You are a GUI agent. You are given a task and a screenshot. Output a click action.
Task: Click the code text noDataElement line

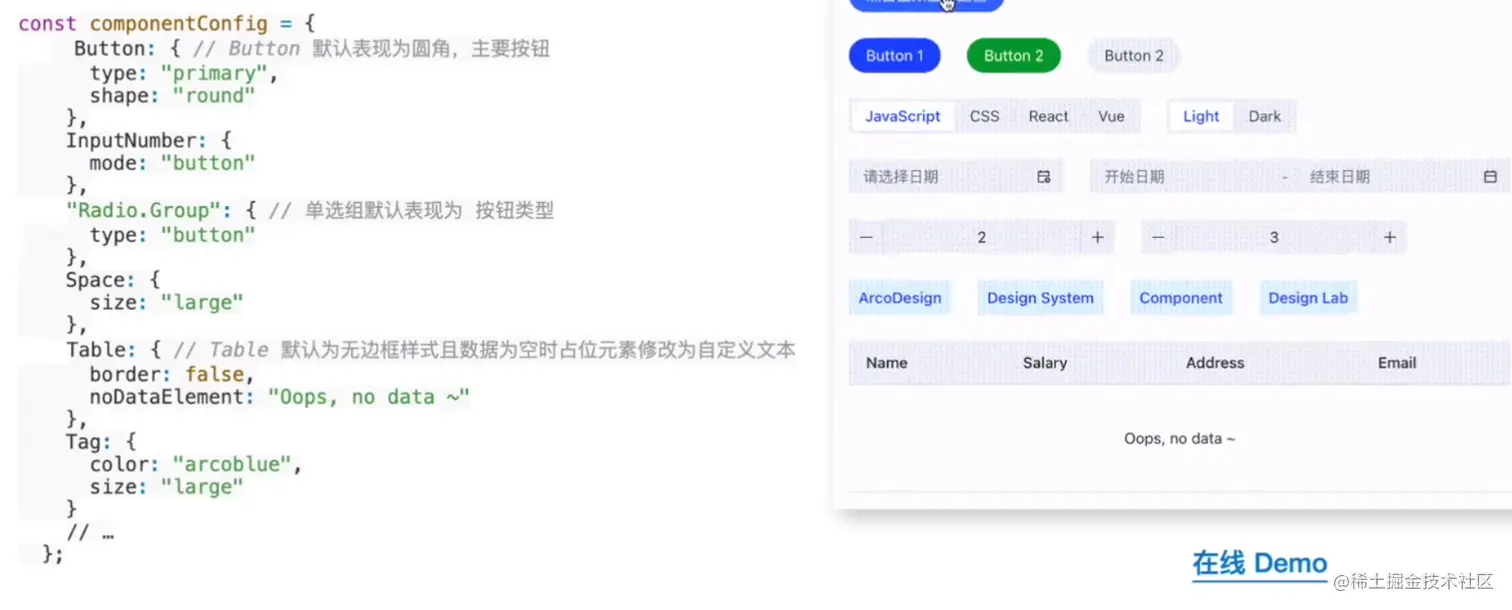(279, 397)
